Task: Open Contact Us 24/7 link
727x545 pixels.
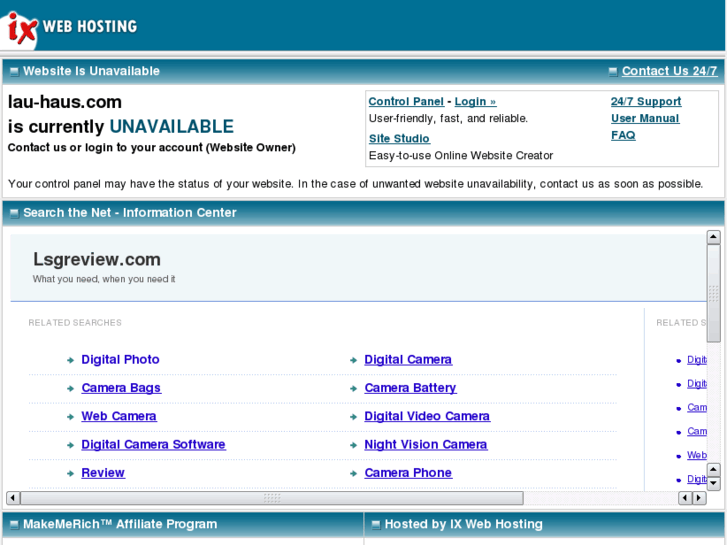Action: coord(669,71)
